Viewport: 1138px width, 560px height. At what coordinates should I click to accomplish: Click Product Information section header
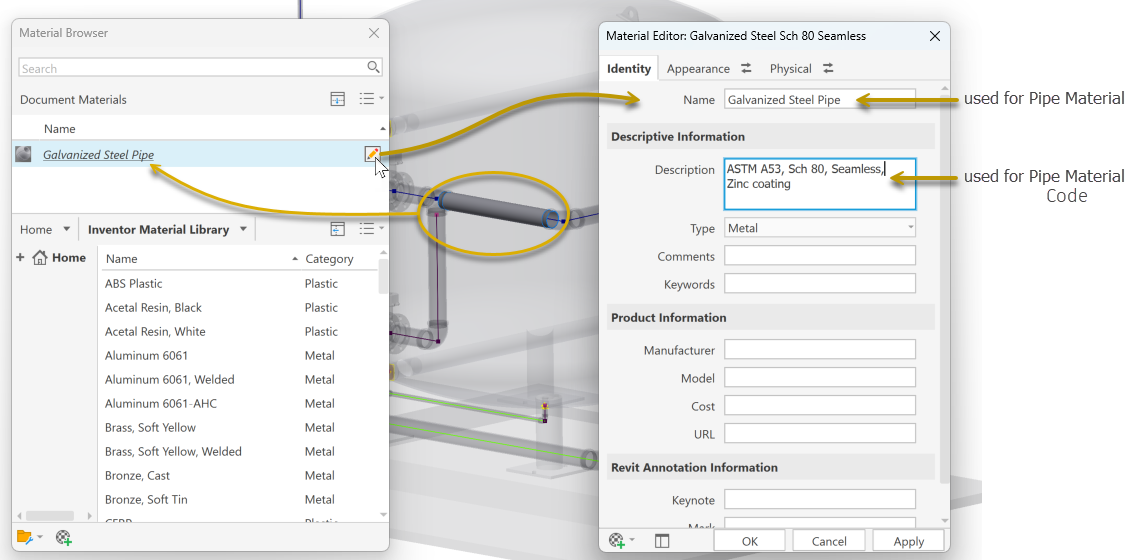pos(771,318)
